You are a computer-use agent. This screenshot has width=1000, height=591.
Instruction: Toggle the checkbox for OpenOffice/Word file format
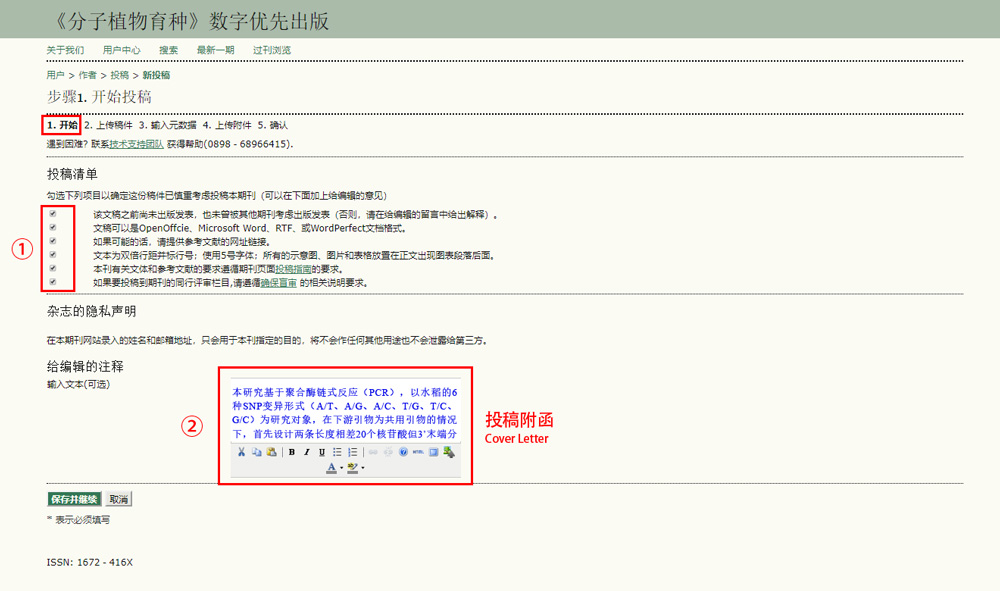[x=53, y=227]
